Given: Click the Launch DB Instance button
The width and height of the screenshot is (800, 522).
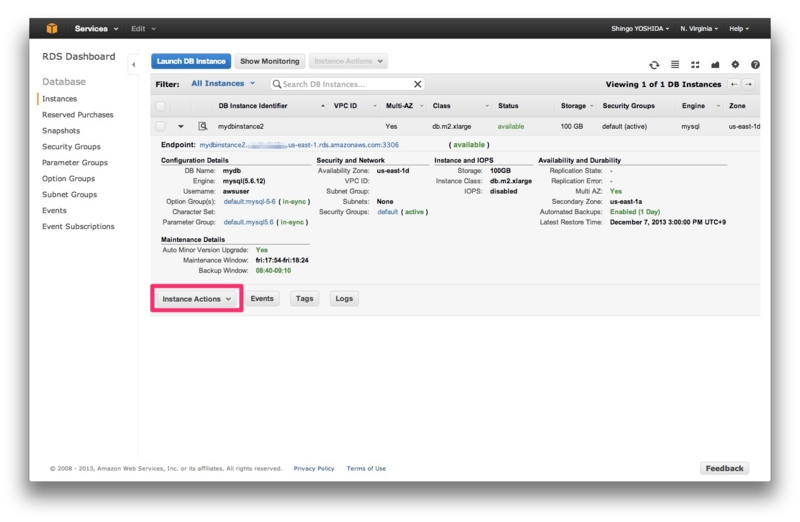Looking at the screenshot, I should point(191,61).
